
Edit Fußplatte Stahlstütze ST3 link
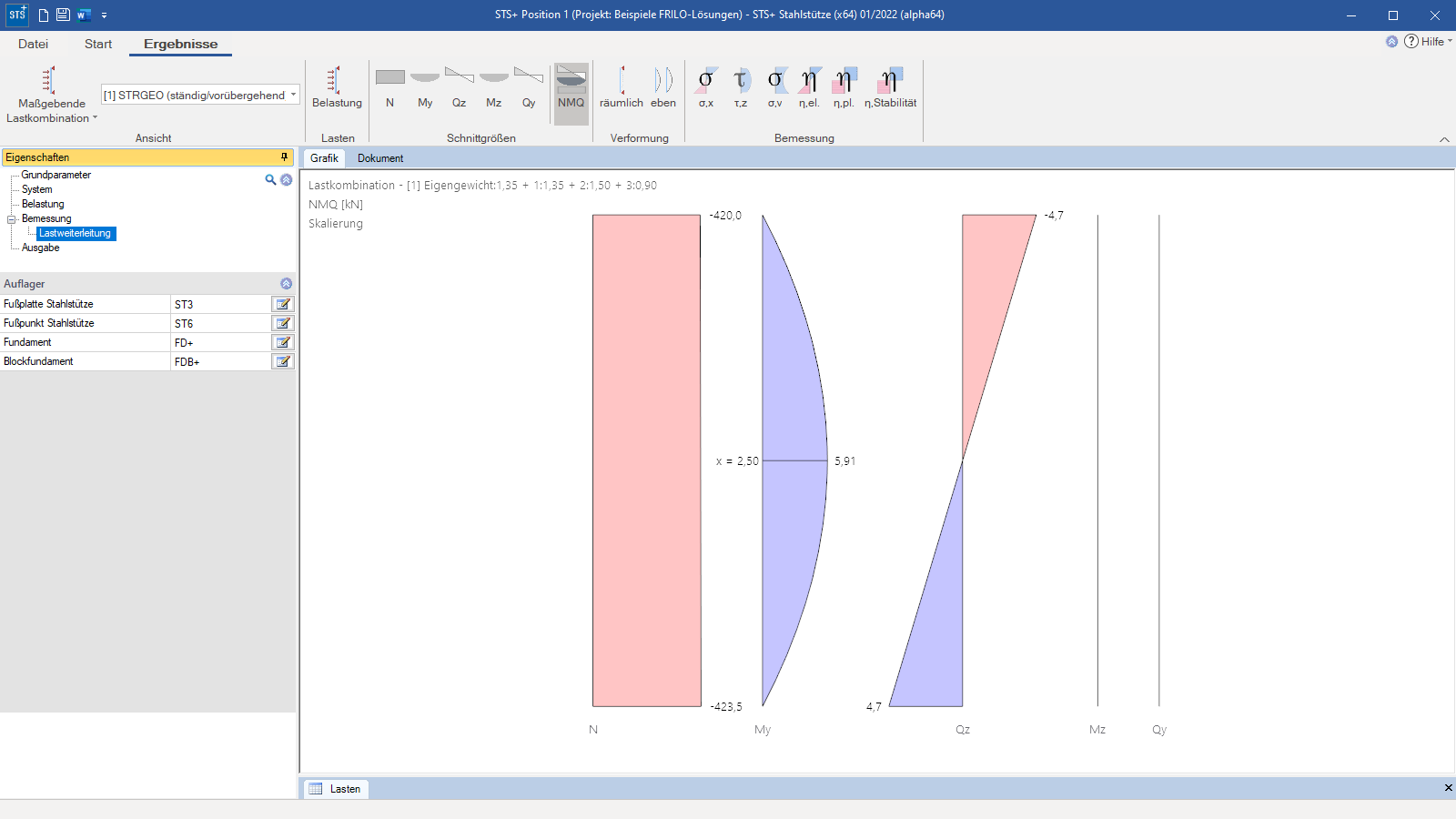point(283,304)
